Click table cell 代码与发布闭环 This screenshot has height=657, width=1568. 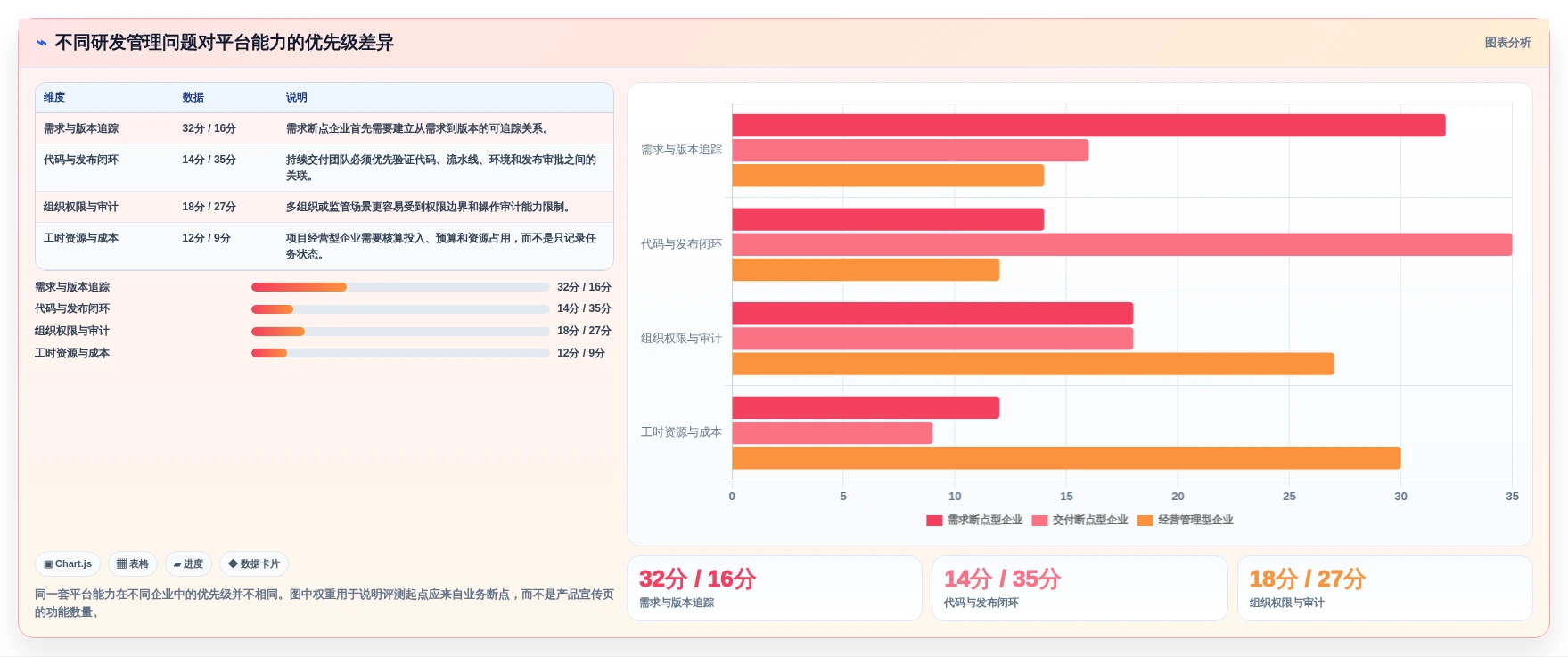[81, 160]
